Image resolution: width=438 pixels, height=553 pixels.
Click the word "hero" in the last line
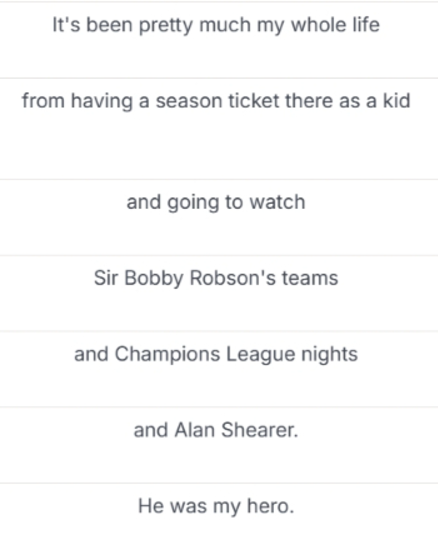click(267, 506)
